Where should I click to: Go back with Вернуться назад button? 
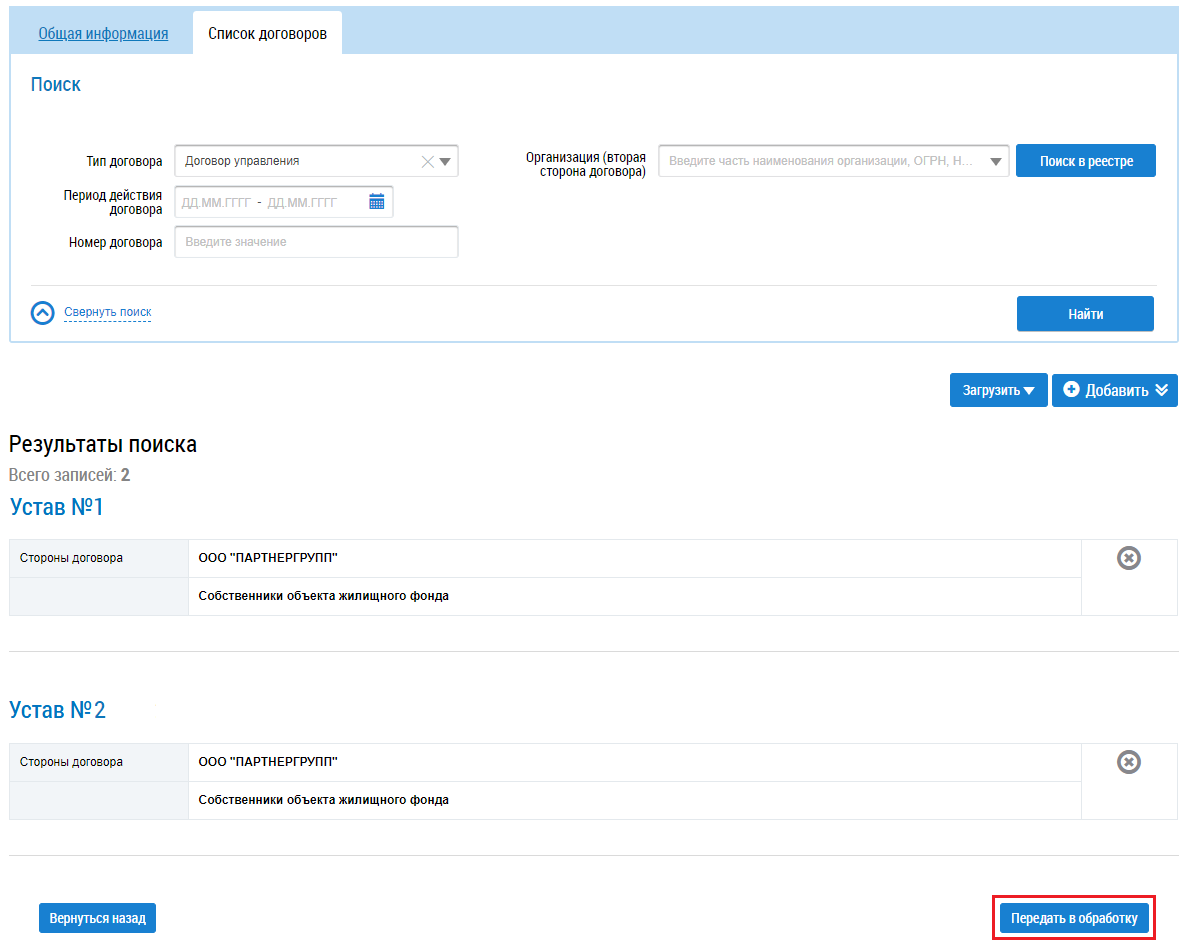97,918
